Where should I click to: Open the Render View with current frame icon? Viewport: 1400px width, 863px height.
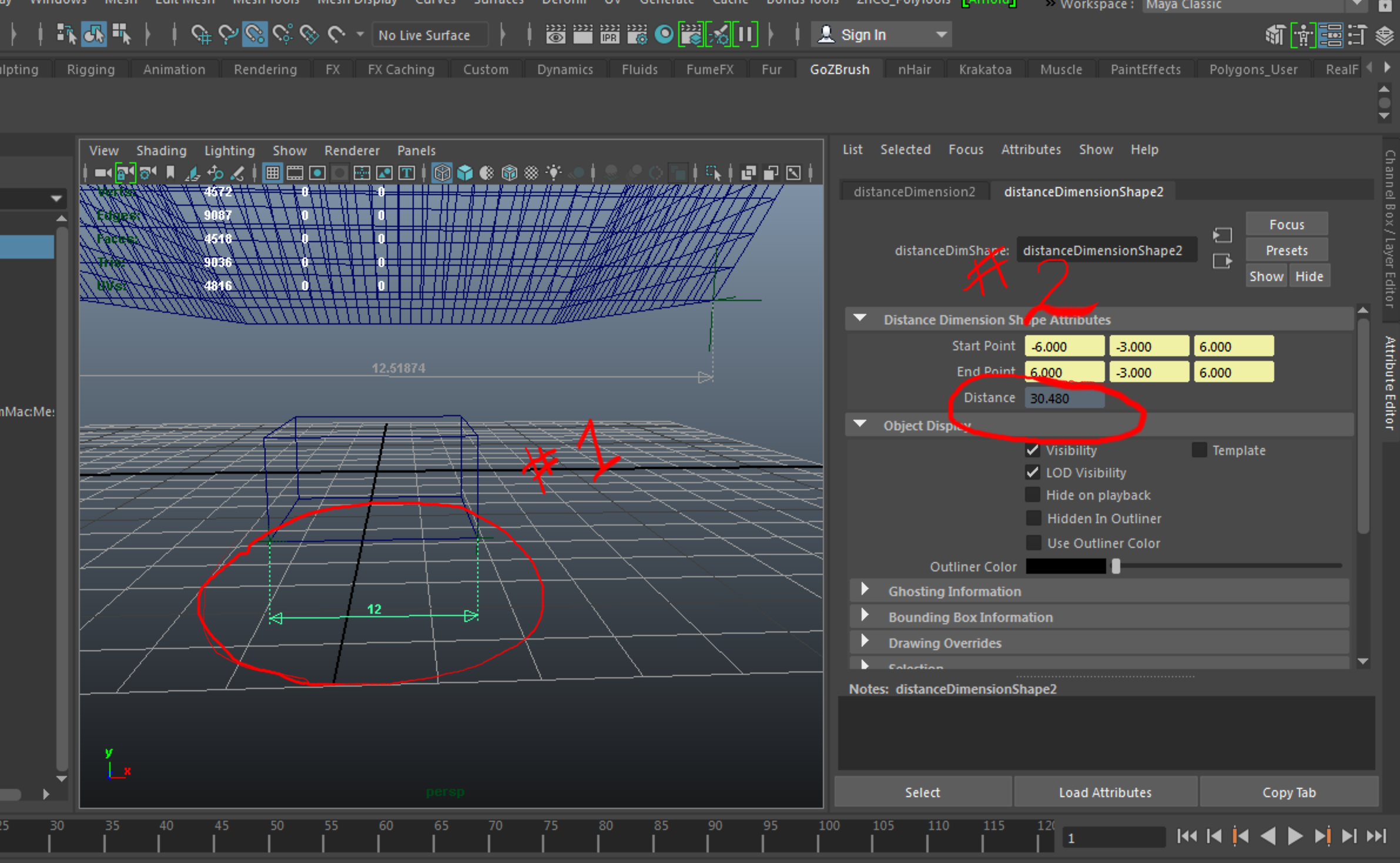[x=555, y=34]
